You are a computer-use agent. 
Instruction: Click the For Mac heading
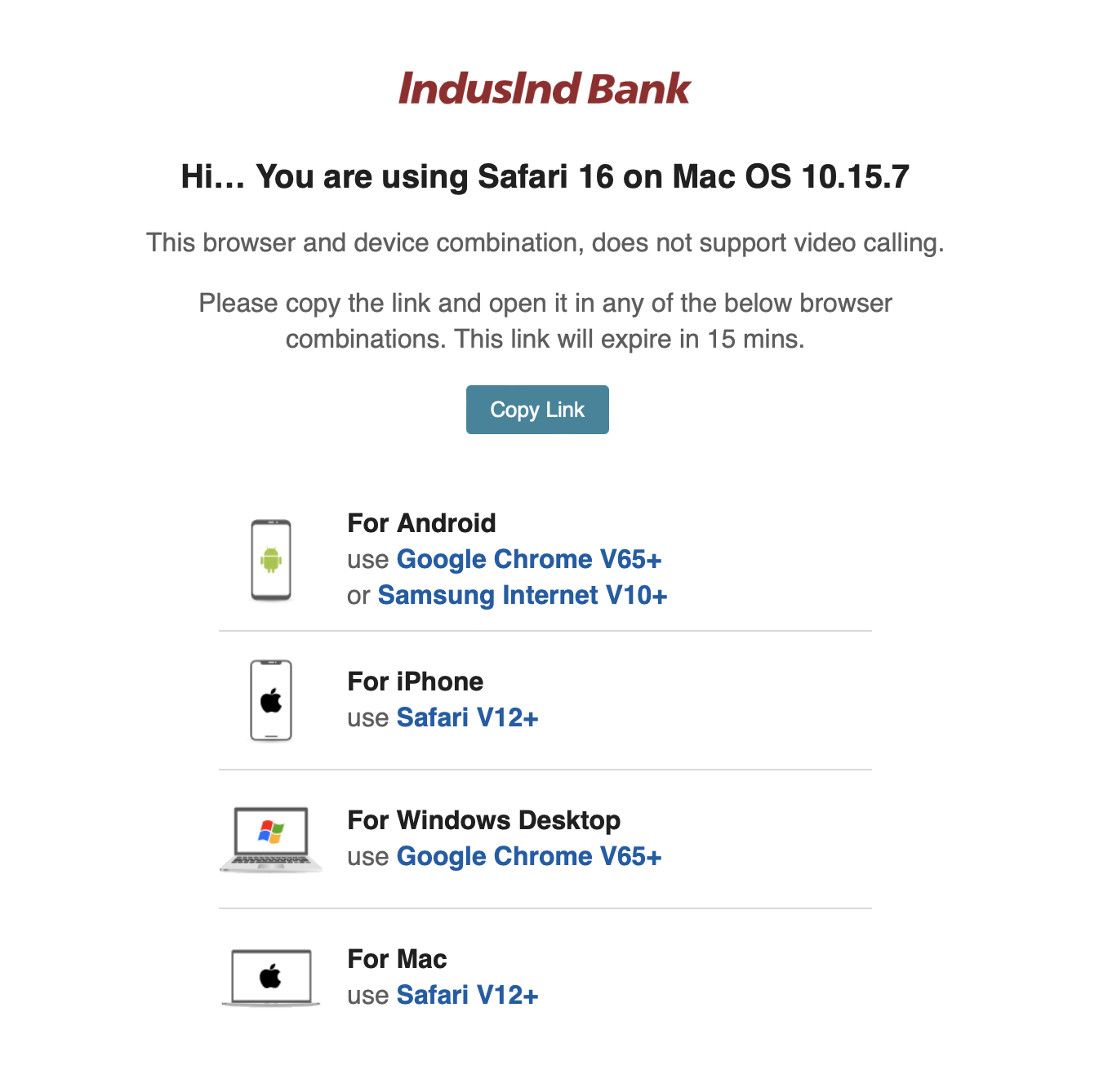397,959
